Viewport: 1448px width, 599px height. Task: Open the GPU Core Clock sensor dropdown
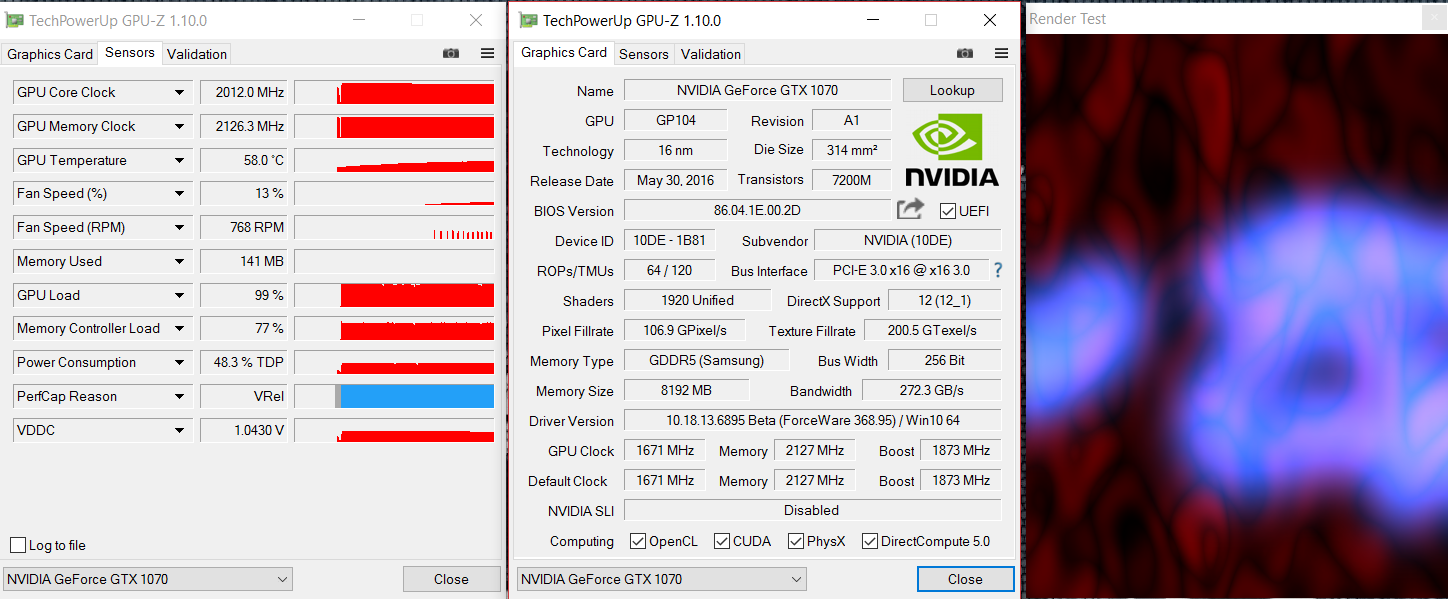coord(180,92)
